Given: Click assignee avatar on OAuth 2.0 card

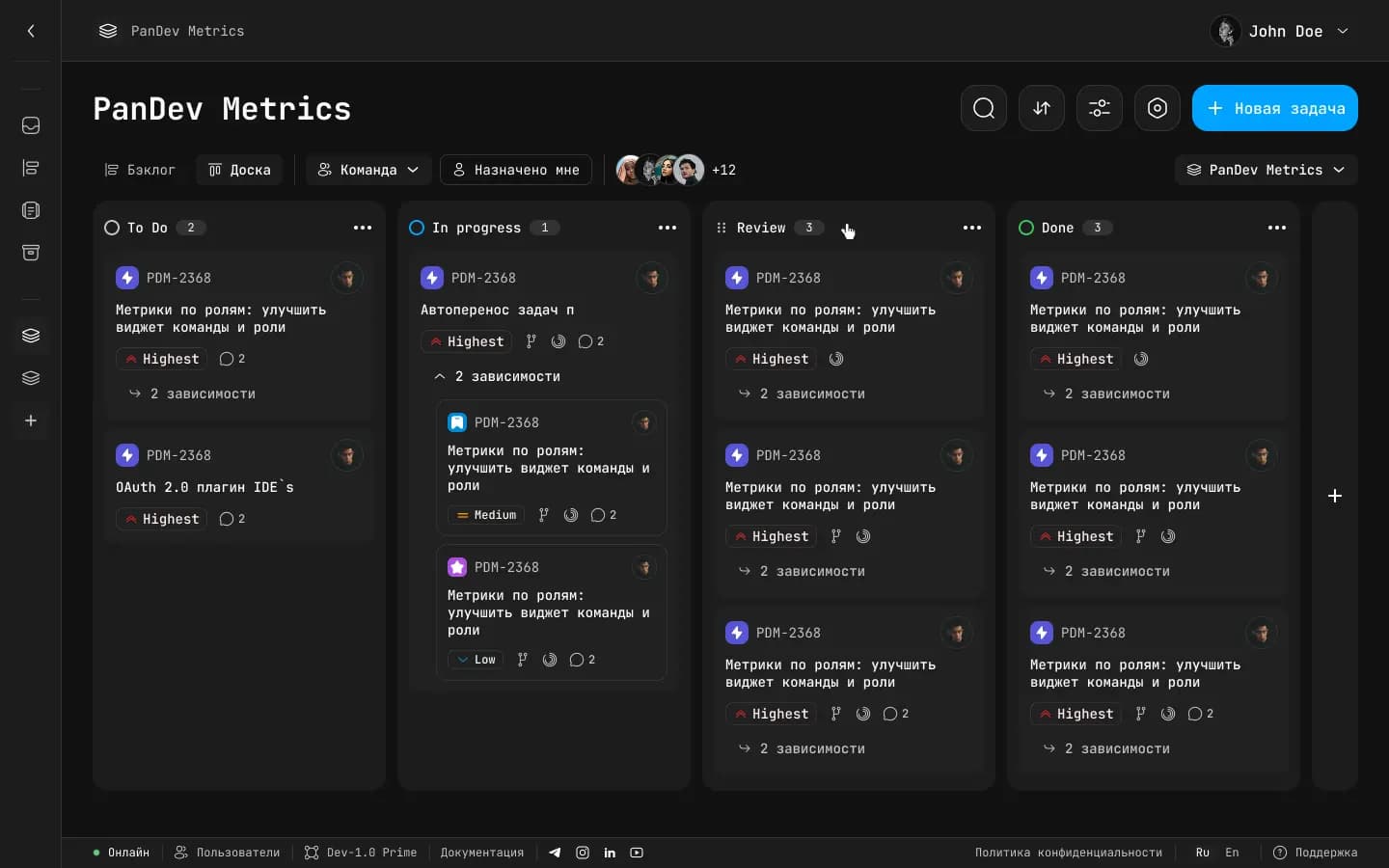Looking at the screenshot, I should (347, 455).
